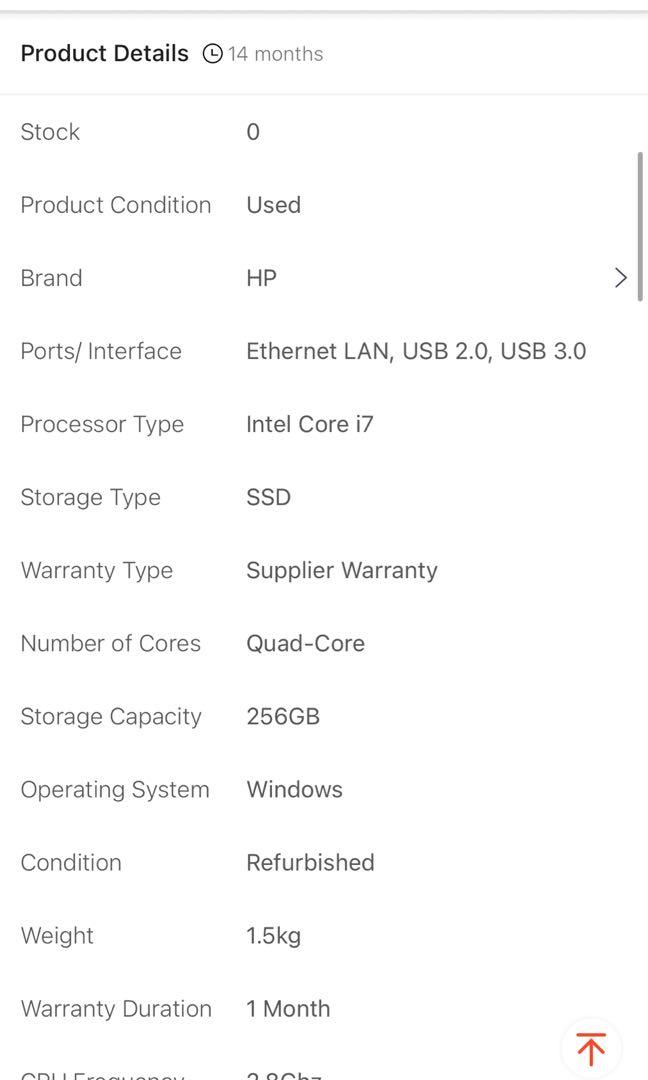
Task: Select the SSD storage type value
Action: click(268, 497)
